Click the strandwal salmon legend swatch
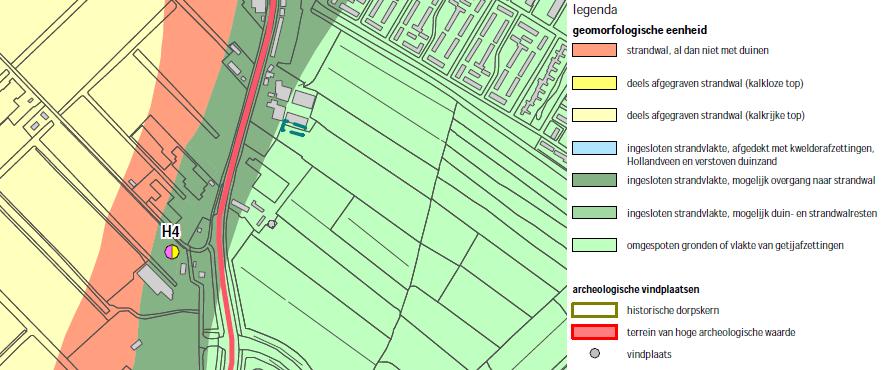Viewport: 891px width, 370px height. [594, 50]
